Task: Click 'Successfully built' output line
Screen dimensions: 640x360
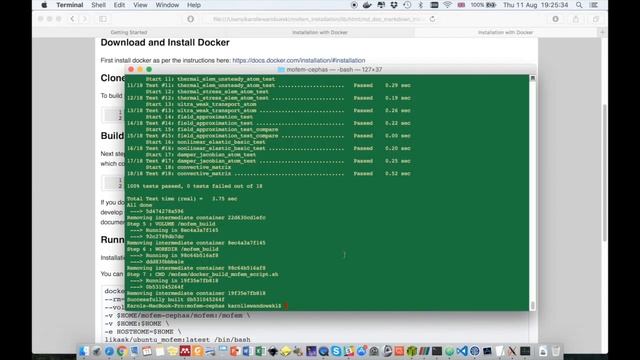Action: click(176, 300)
